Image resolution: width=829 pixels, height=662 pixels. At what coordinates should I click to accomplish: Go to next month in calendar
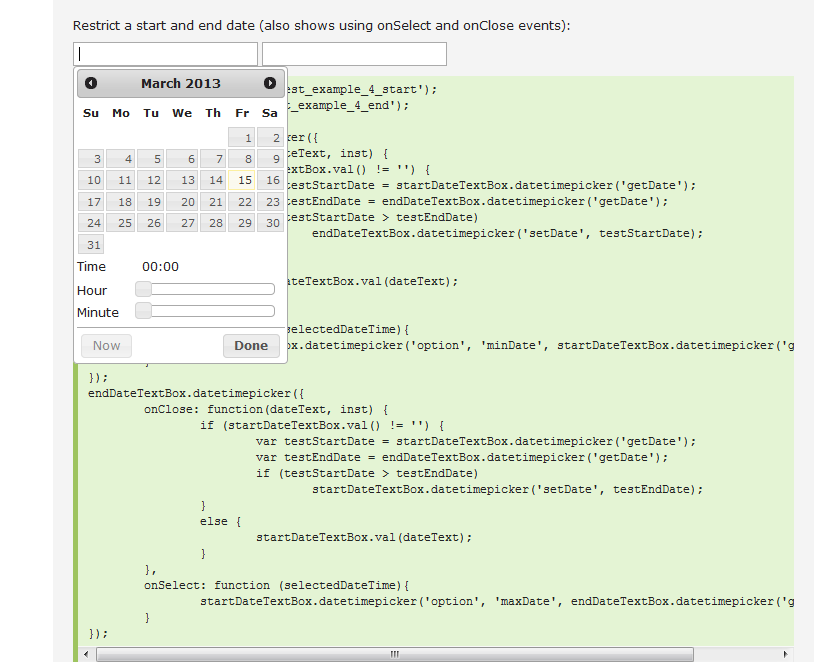coord(270,83)
